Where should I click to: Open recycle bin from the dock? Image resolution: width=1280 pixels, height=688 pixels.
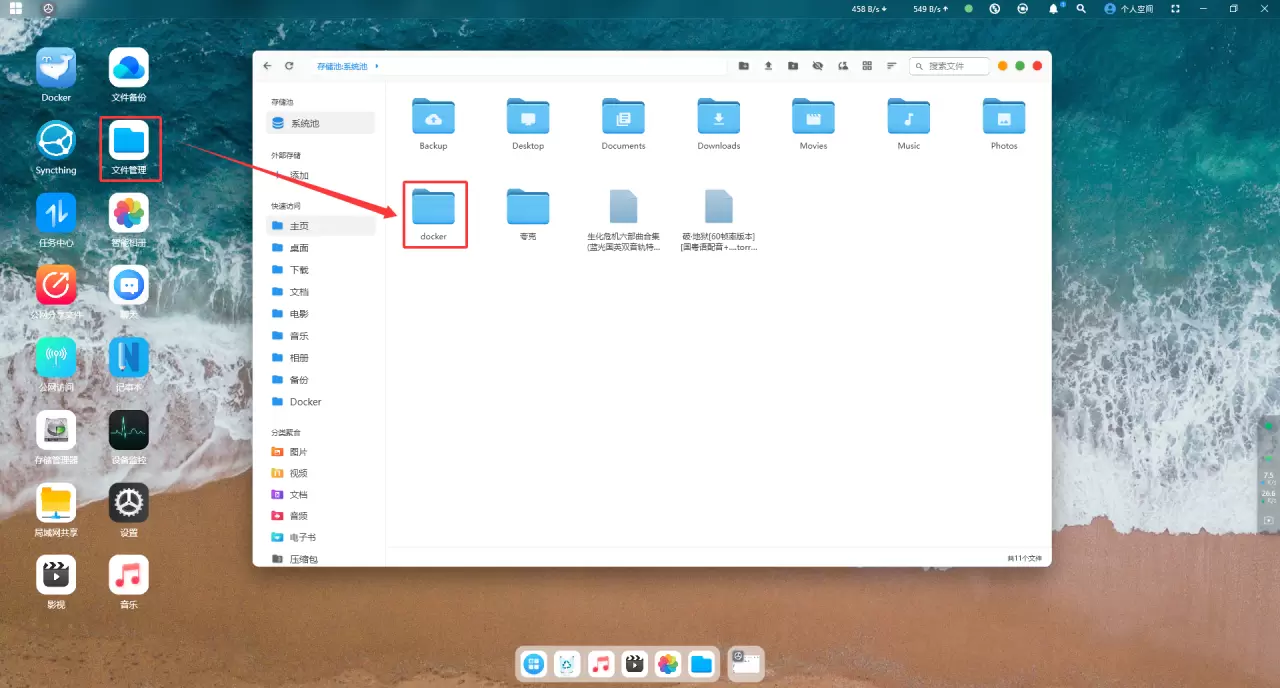pyautogui.click(x=567, y=664)
